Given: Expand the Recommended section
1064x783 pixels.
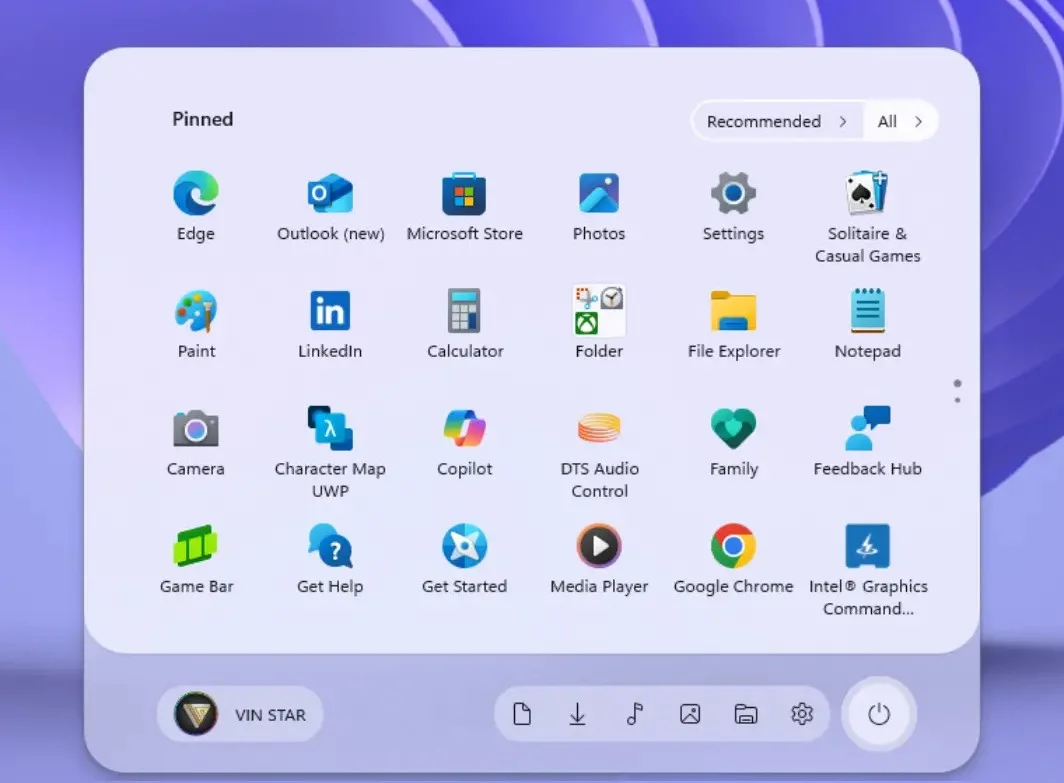Looking at the screenshot, I should click(776, 121).
